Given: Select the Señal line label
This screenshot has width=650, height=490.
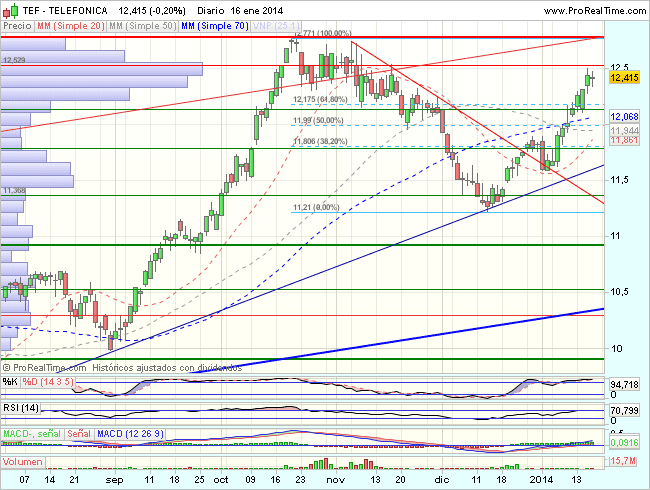Looking at the screenshot, I should [x=79, y=434].
